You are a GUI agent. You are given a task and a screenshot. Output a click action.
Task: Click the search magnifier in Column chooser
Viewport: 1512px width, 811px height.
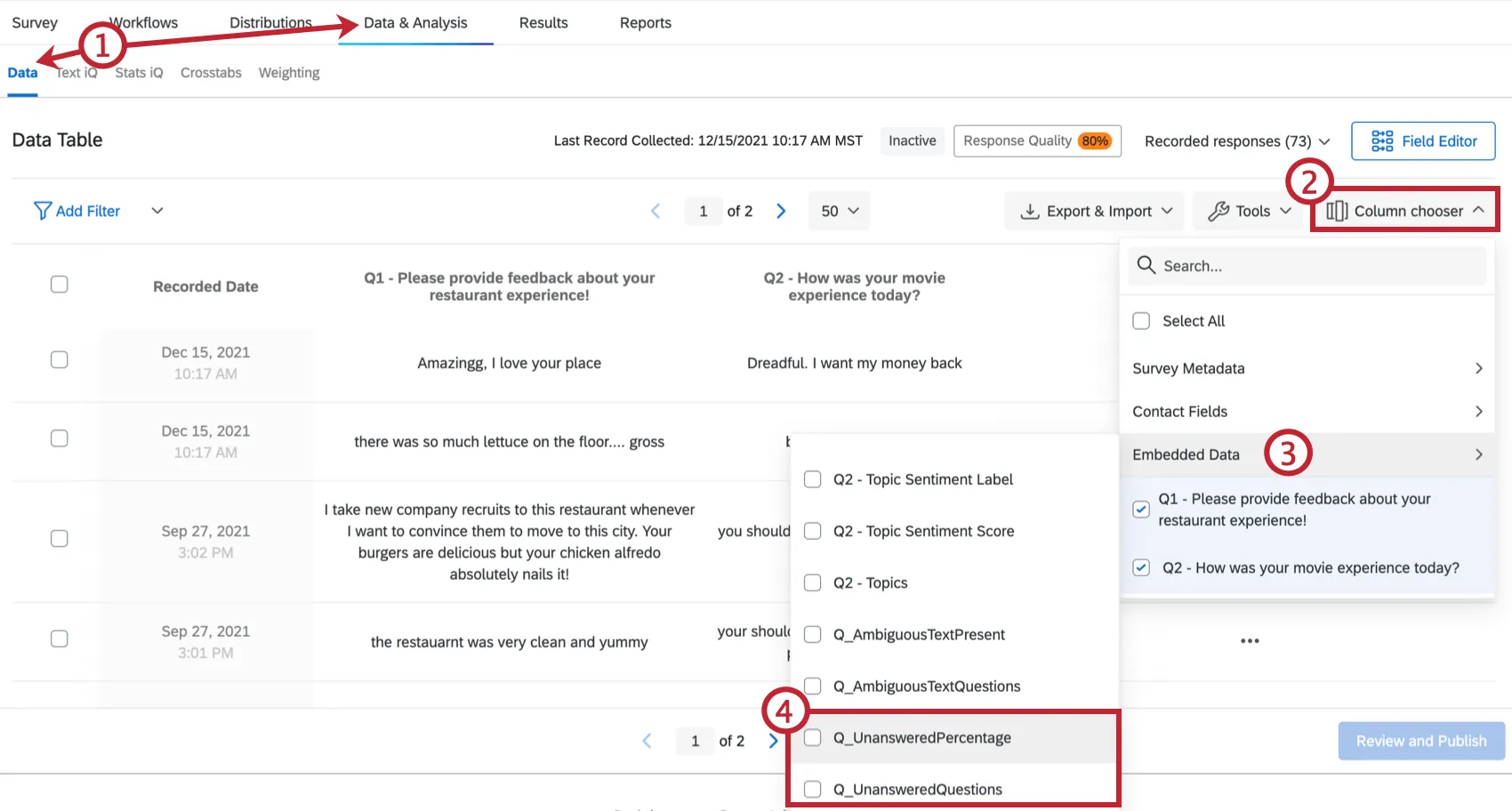(x=1146, y=265)
